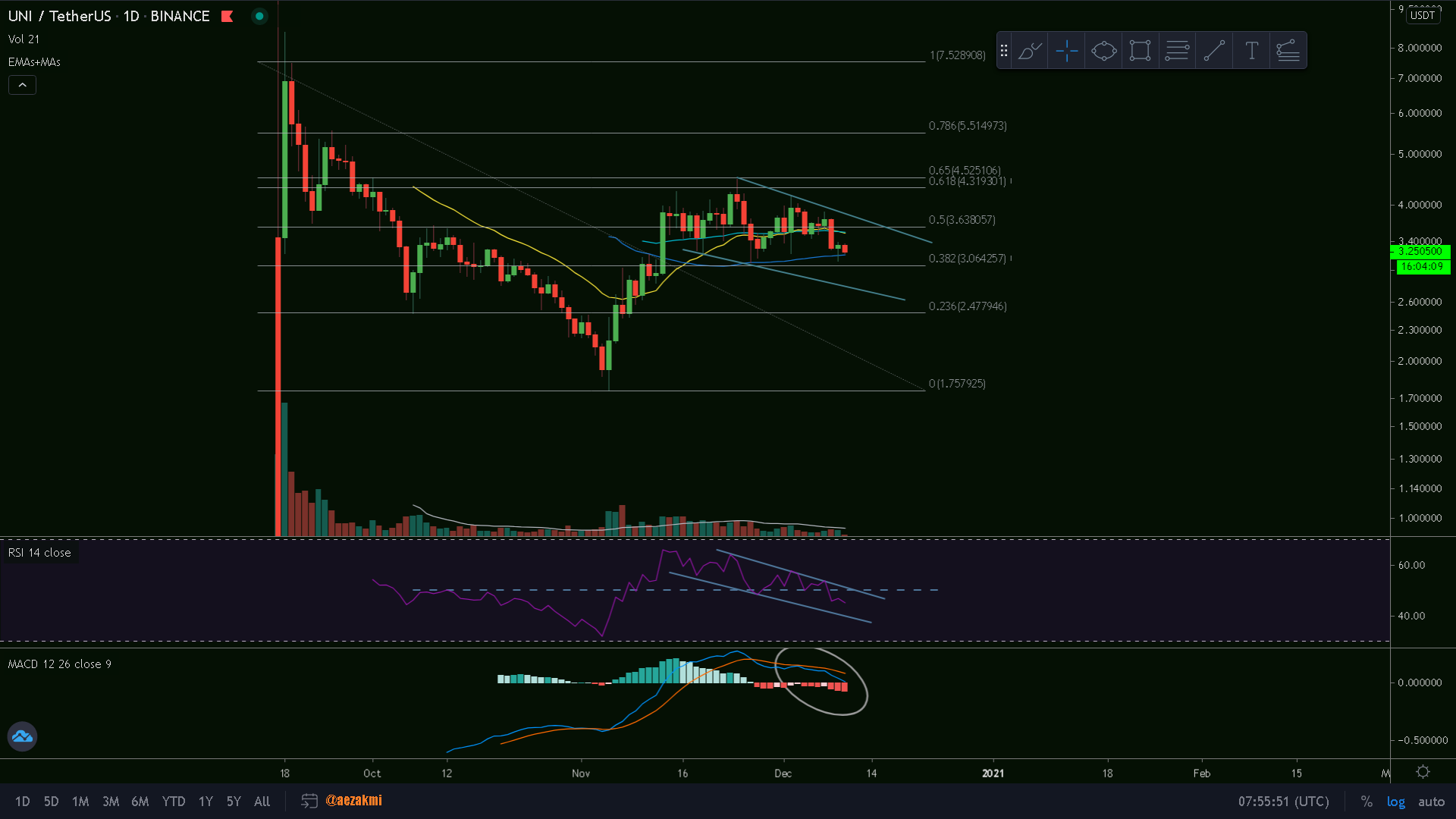The width and height of the screenshot is (1456, 819).
Task: Set range to YTD
Action: 173,802
